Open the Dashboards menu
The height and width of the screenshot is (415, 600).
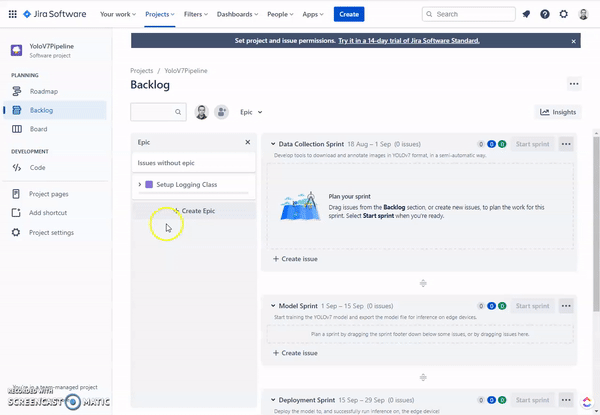coord(237,14)
